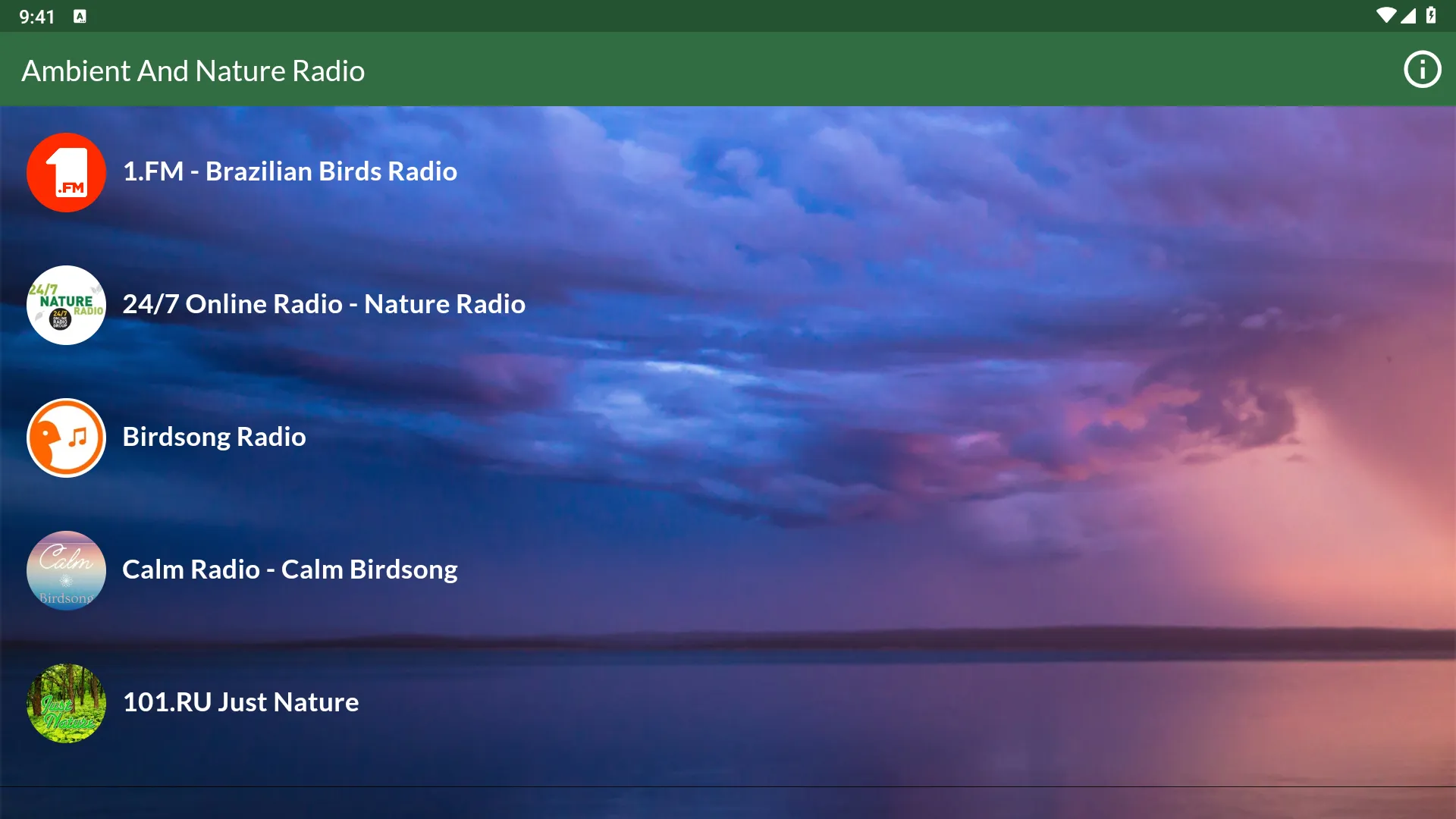This screenshot has height=819, width=1456.
Task: Tap the orange Birdsong Radio bird logo
Action: click(66, 438)
